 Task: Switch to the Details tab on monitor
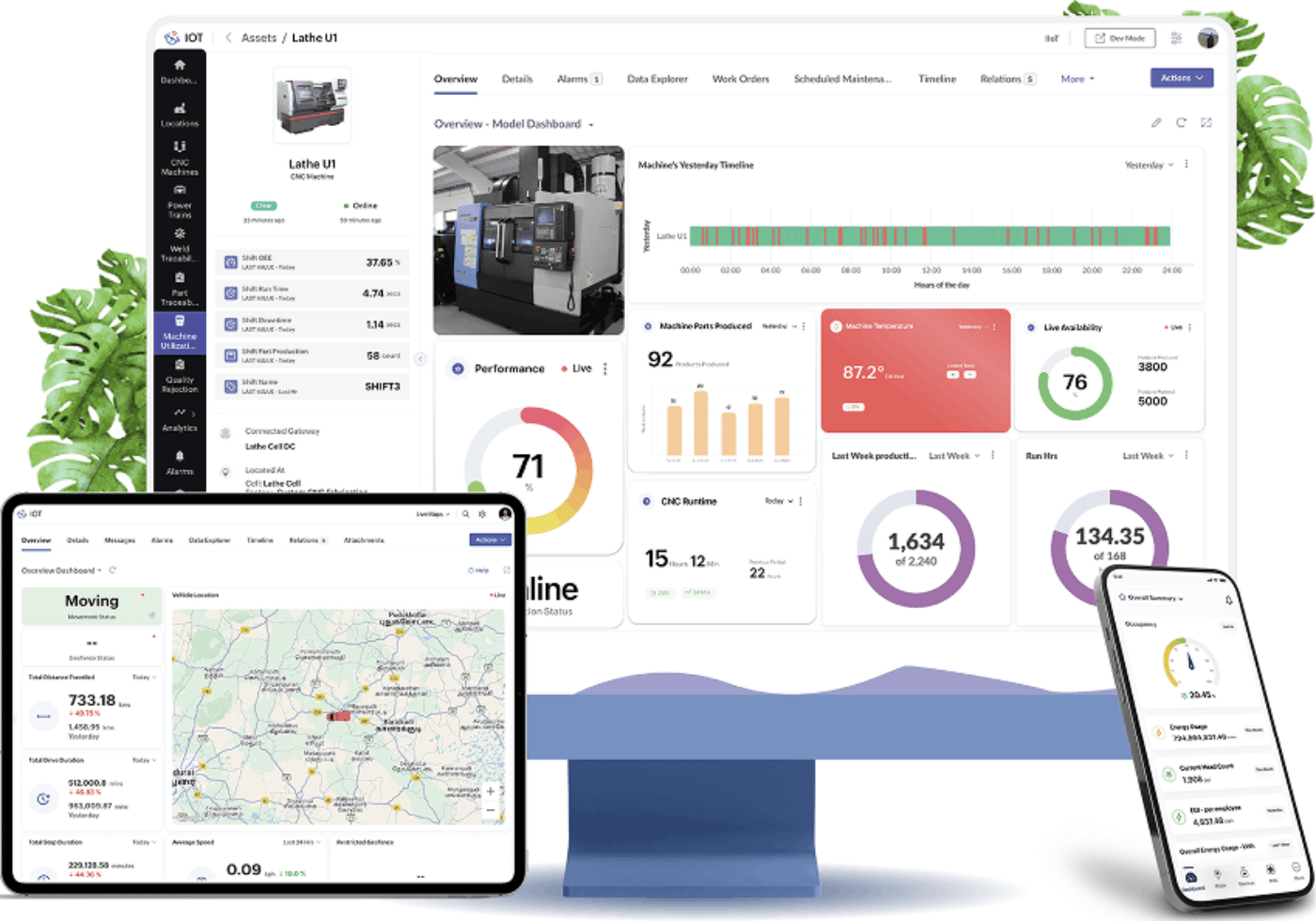click(x=517, y=79)
